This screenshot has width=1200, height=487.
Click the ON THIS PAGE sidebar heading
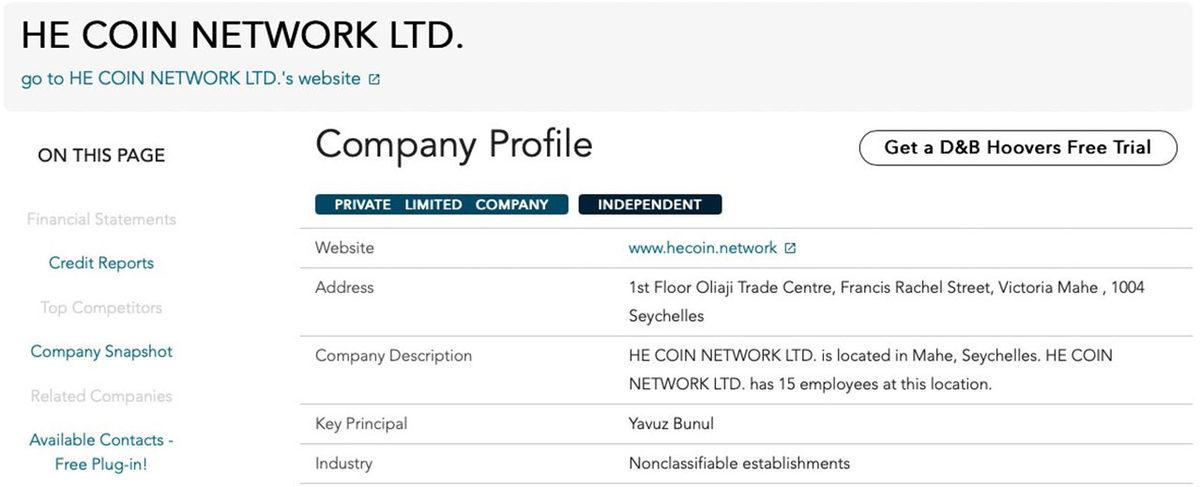click(x=101, y=155)
